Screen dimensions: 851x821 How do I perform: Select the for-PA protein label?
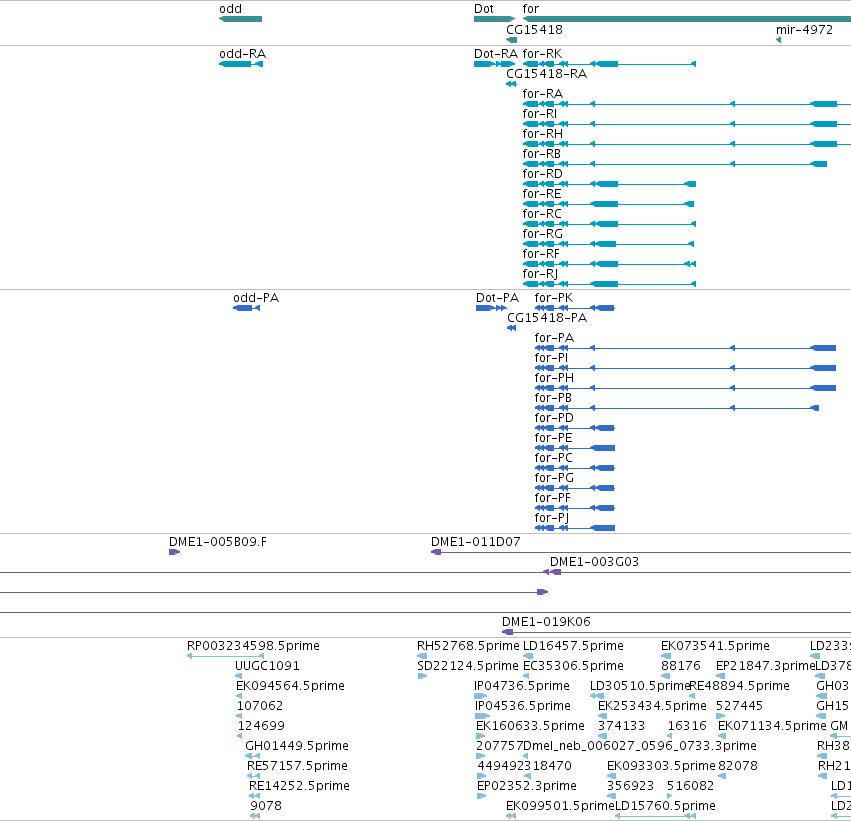[x=554, y=338]
